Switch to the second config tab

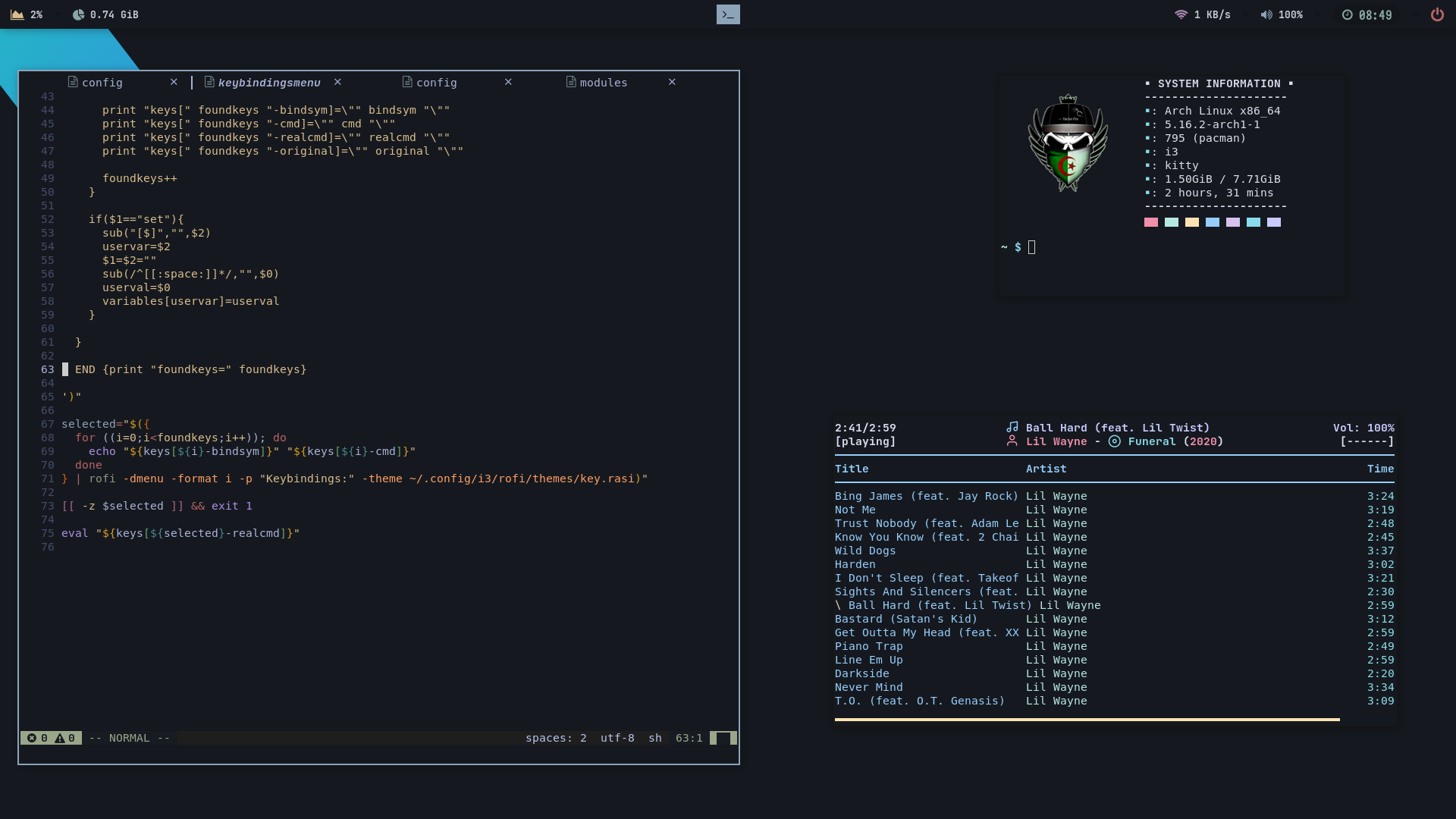[437, 83]
